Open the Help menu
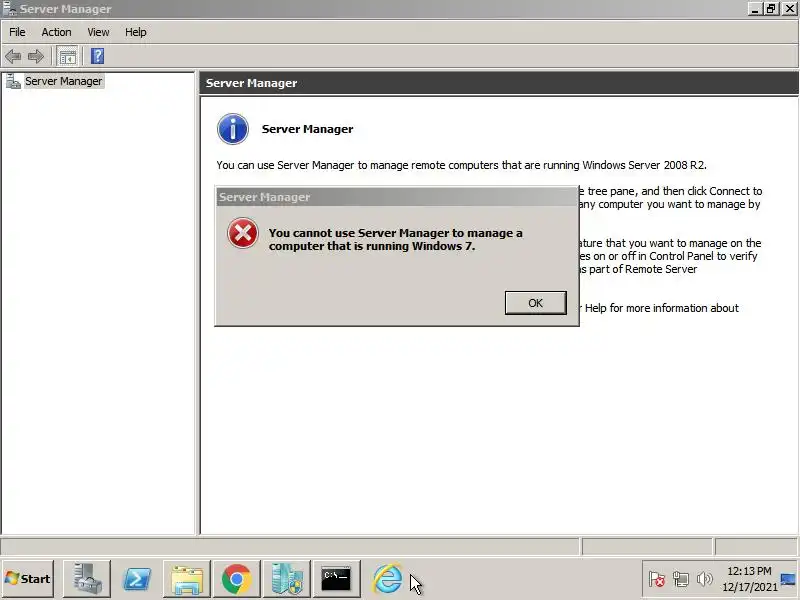Image resolution: width=800 pixels, height=600 pixels. coord(136,32)
